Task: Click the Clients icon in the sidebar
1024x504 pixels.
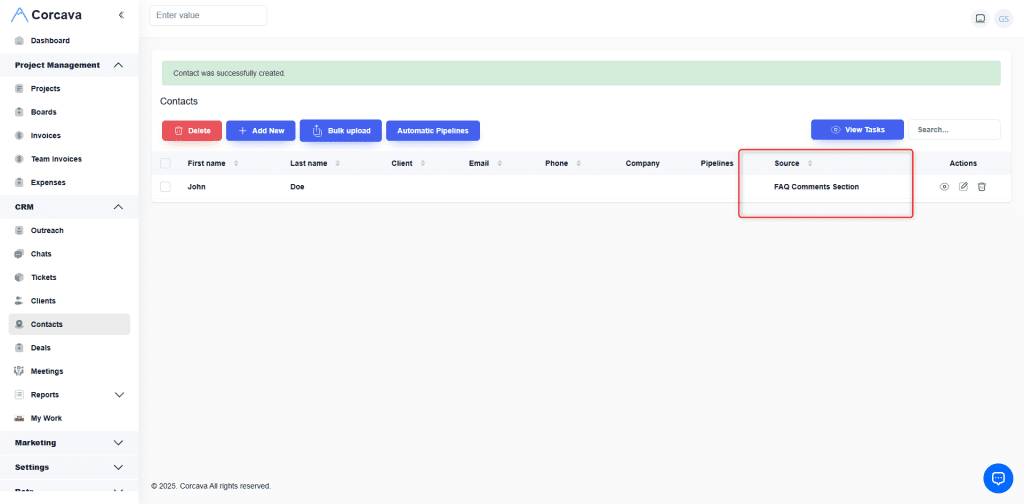Action: click(x=19, y=301)
